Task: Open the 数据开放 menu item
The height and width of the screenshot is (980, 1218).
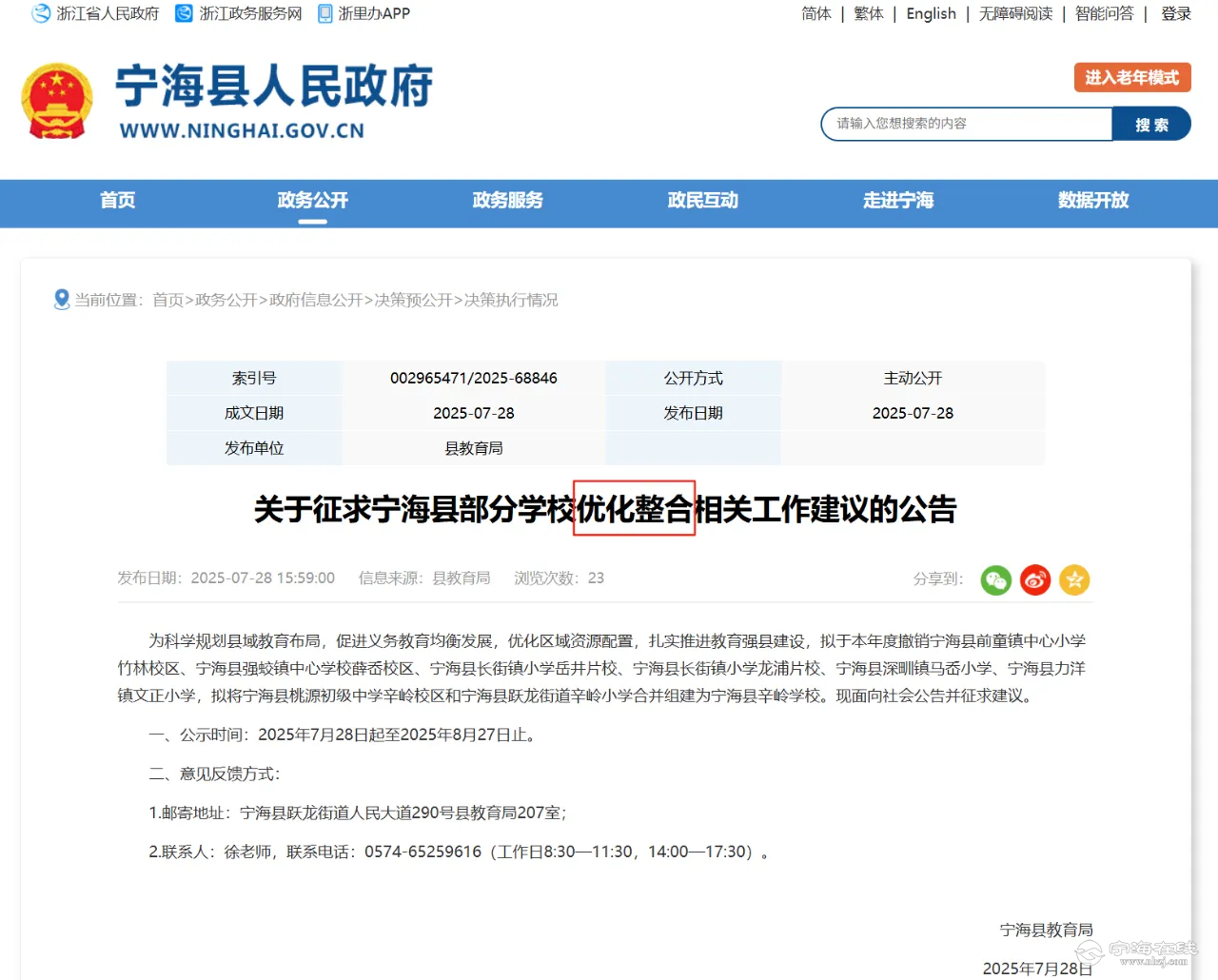Action: [1093, 200]
